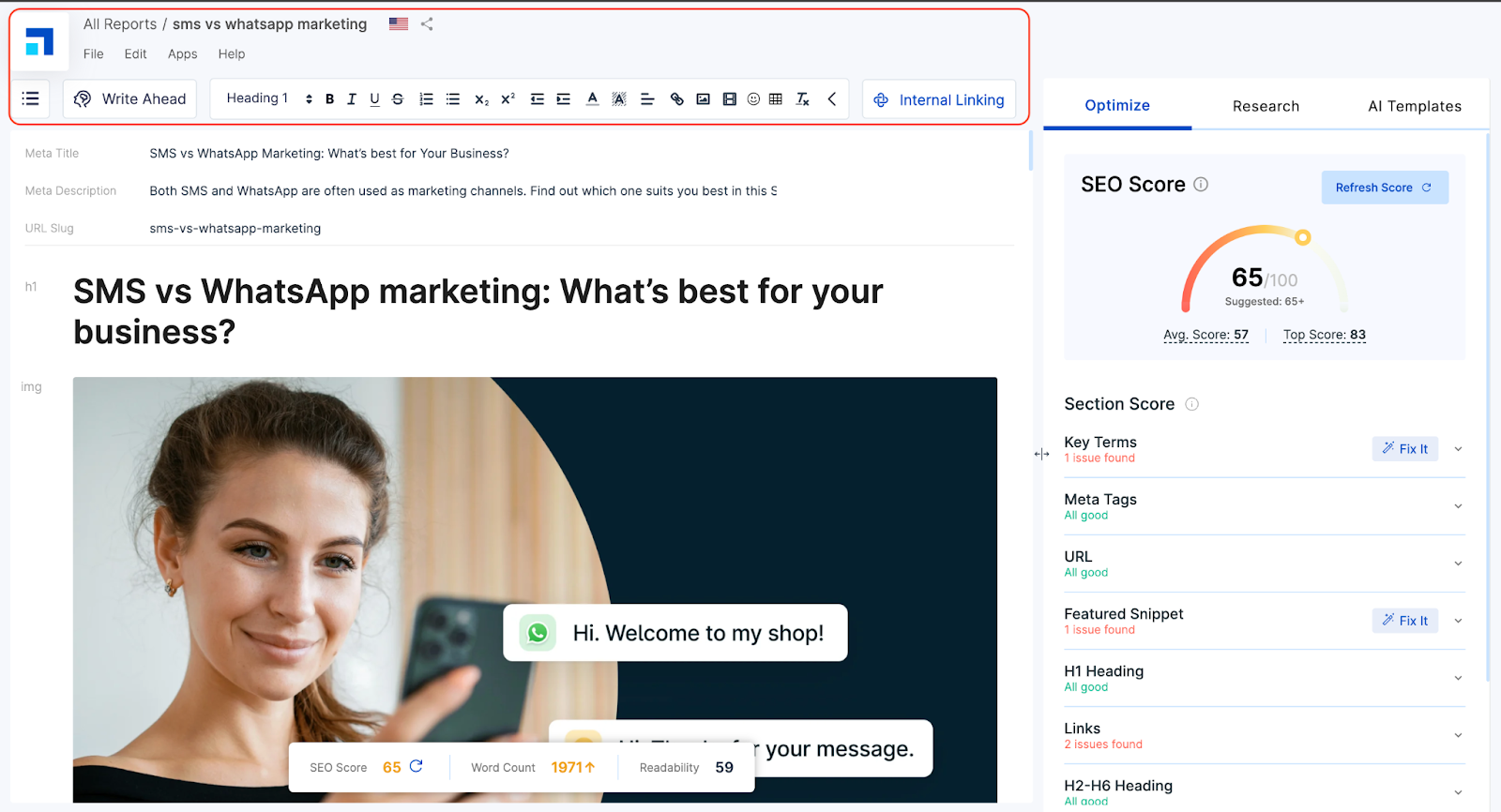Open the Help menu
1501x812 pixels.
pos(232,54)
